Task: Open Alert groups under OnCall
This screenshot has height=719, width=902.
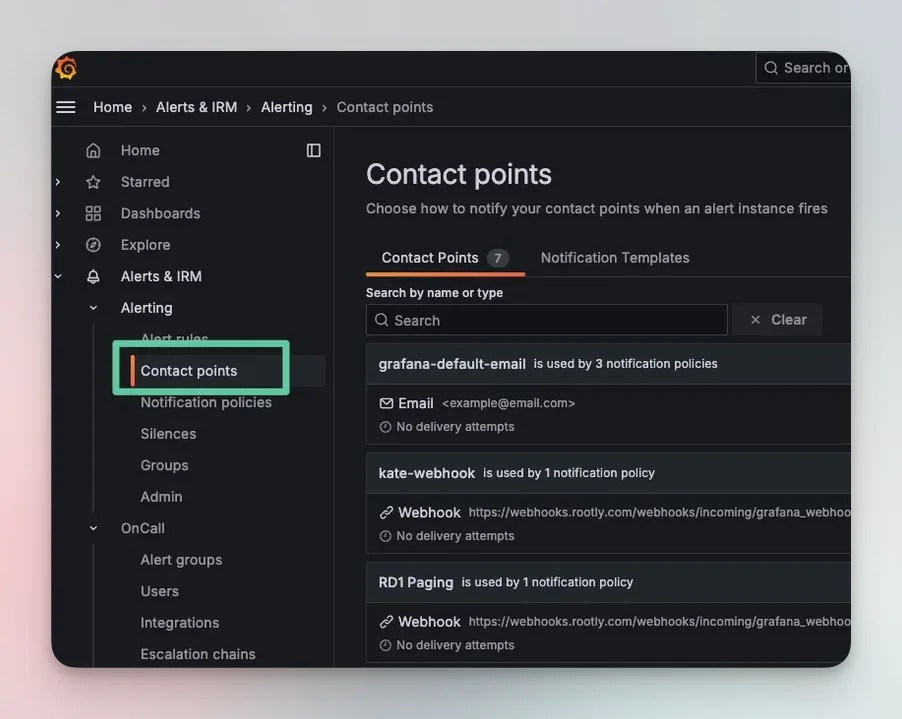Action: (x=181, y=560)
